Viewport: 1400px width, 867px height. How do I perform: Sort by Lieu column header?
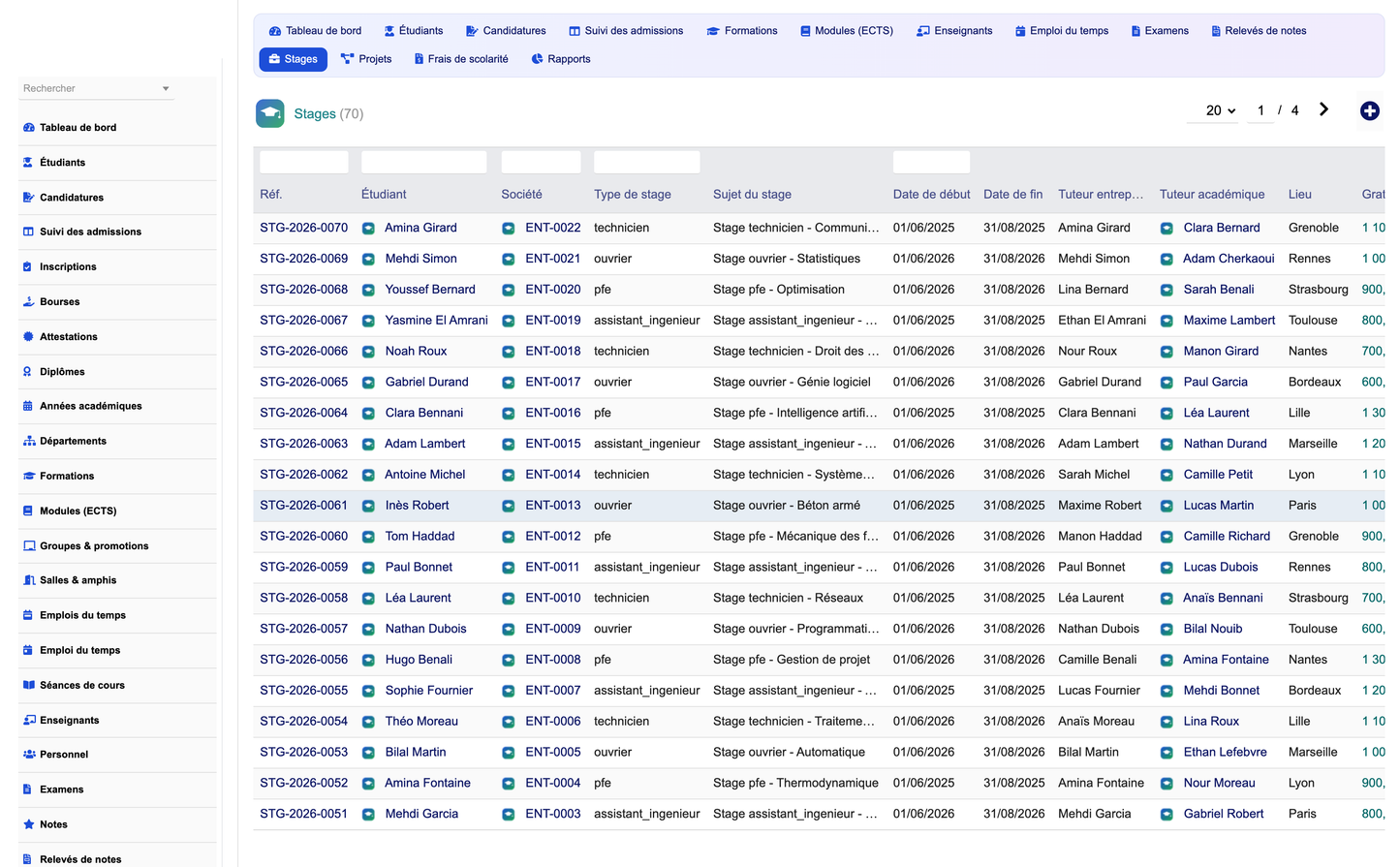1300,195
